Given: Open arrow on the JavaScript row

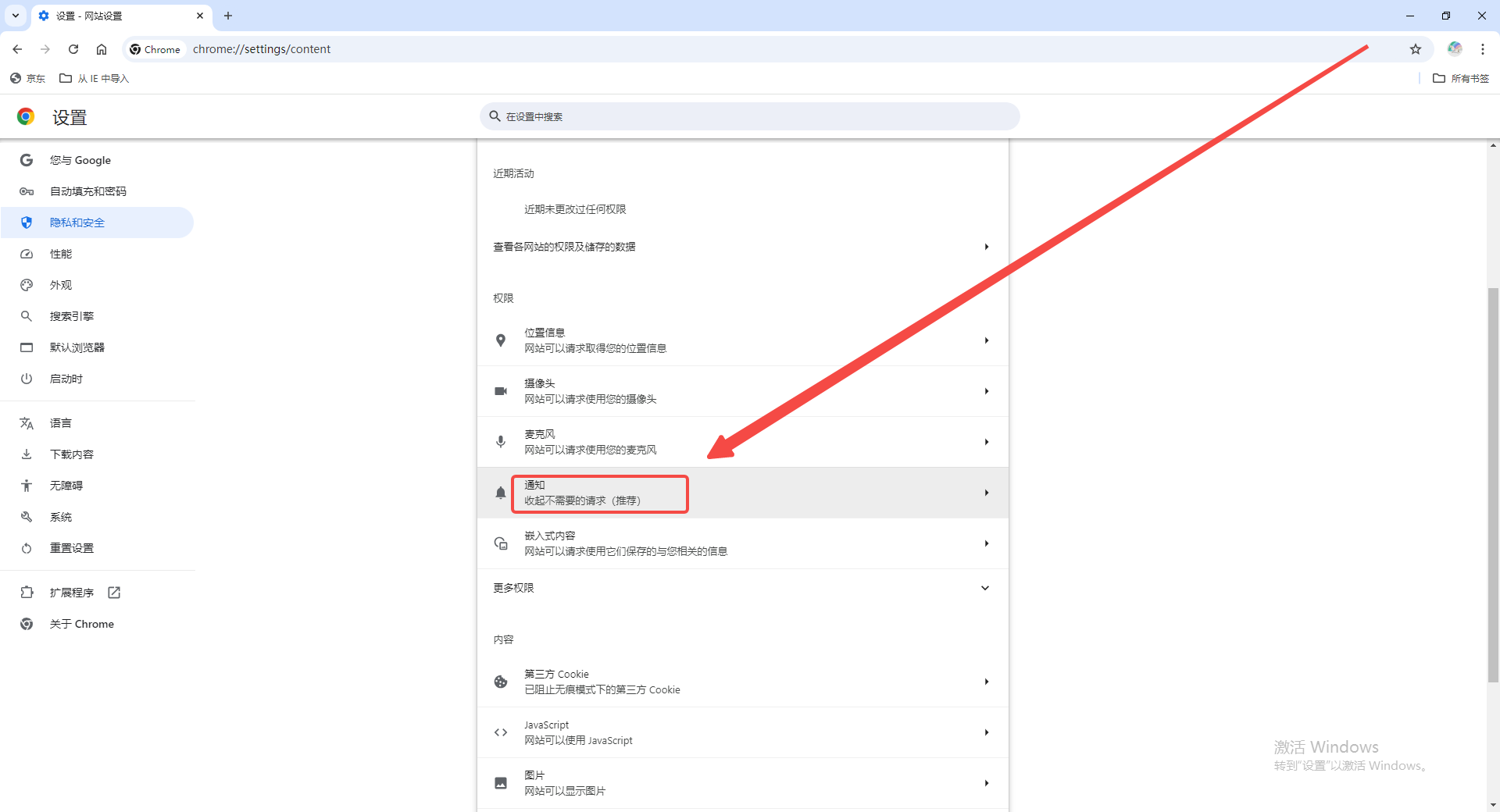Looking at the screenshot, I should (x=987, y=732).
